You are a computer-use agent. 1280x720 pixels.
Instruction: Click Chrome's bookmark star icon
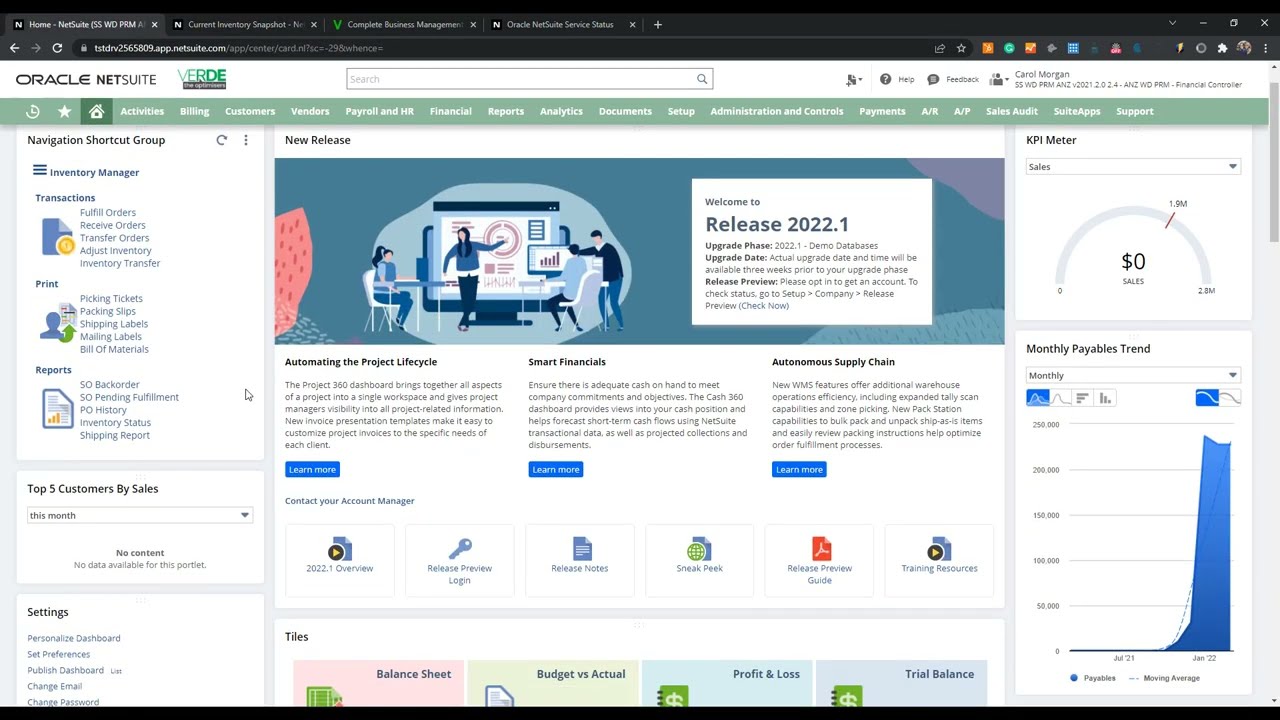(x=961, y=48)
